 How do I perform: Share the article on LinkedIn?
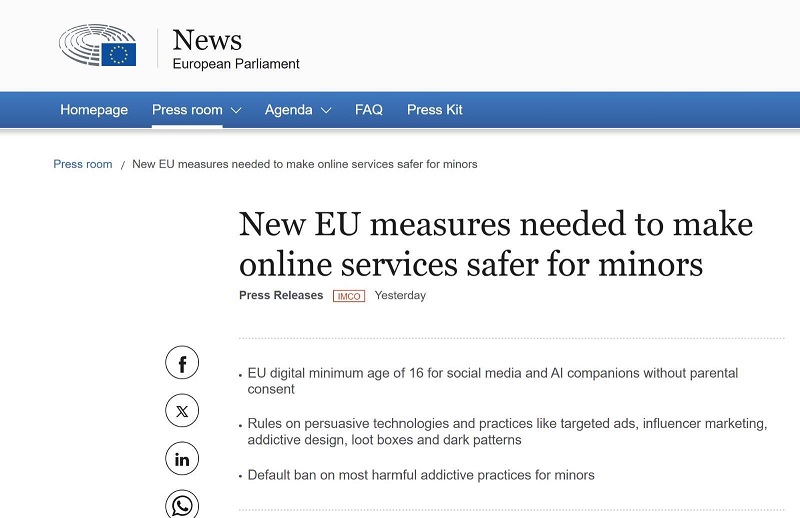click(182, 459)
